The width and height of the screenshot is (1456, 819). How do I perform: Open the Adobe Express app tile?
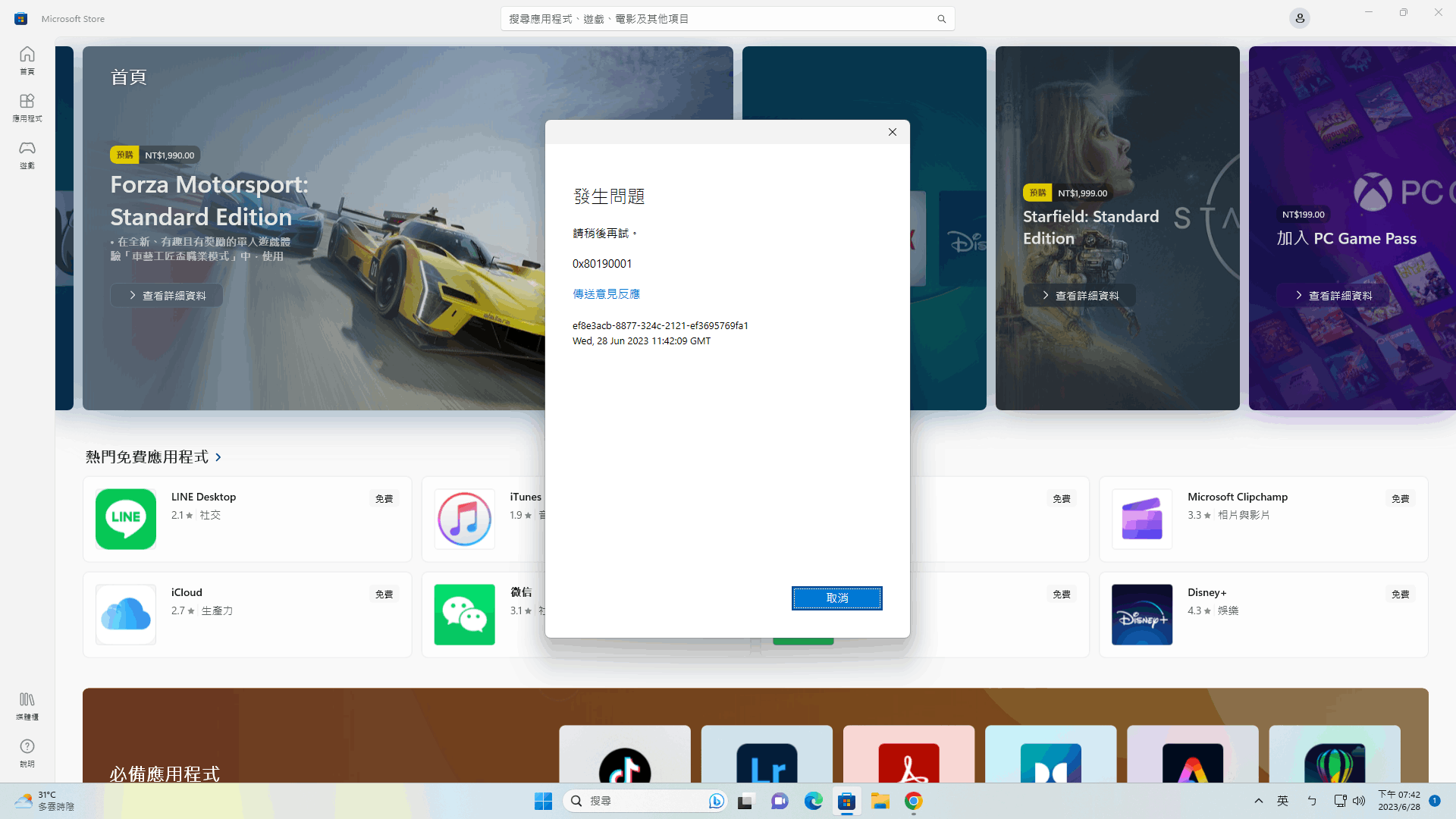click(x=1193, y=755)
